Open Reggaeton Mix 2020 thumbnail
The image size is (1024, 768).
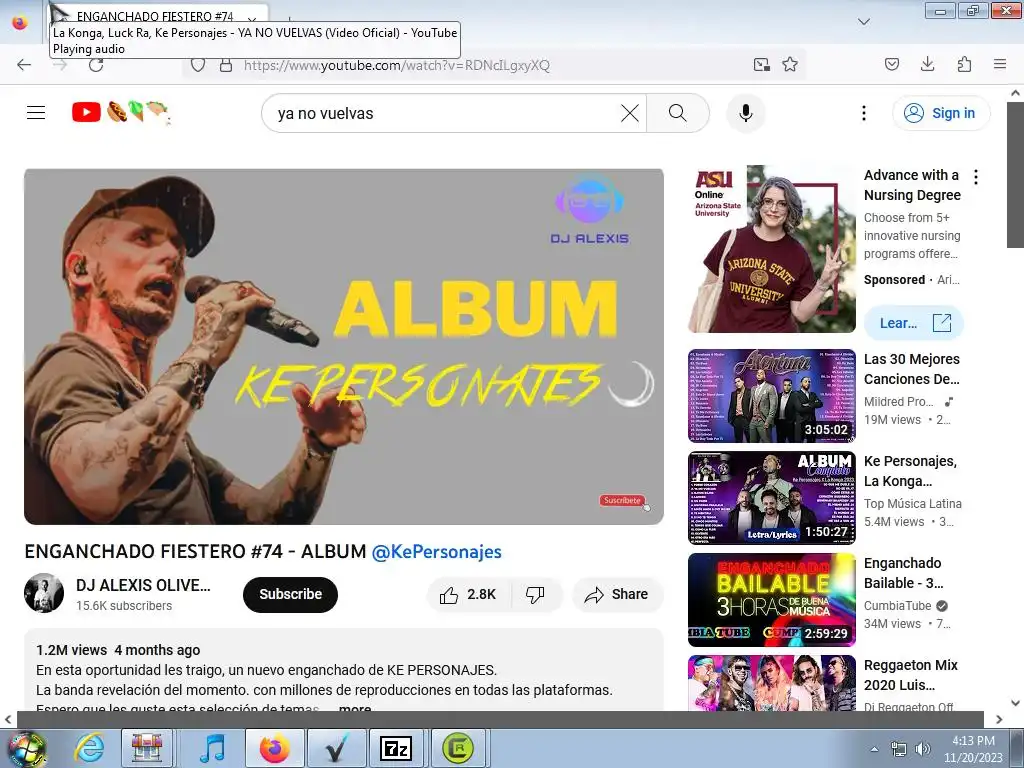pyautogui.click(x=772, y=682)
